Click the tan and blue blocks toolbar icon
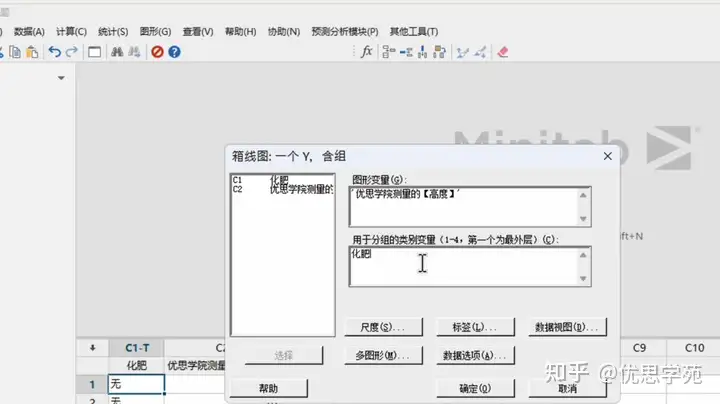The image size is (720, 404). tap(439, 52)
